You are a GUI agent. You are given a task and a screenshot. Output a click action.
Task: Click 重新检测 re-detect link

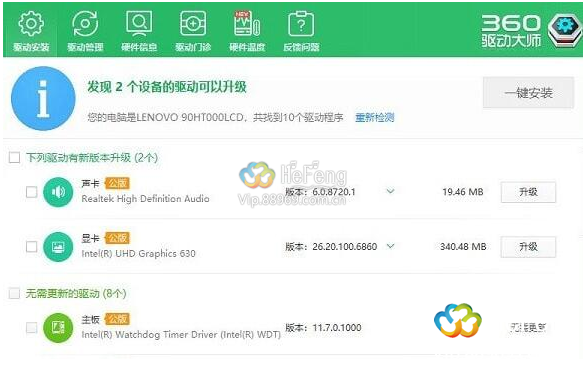click(x=374, y=118)
